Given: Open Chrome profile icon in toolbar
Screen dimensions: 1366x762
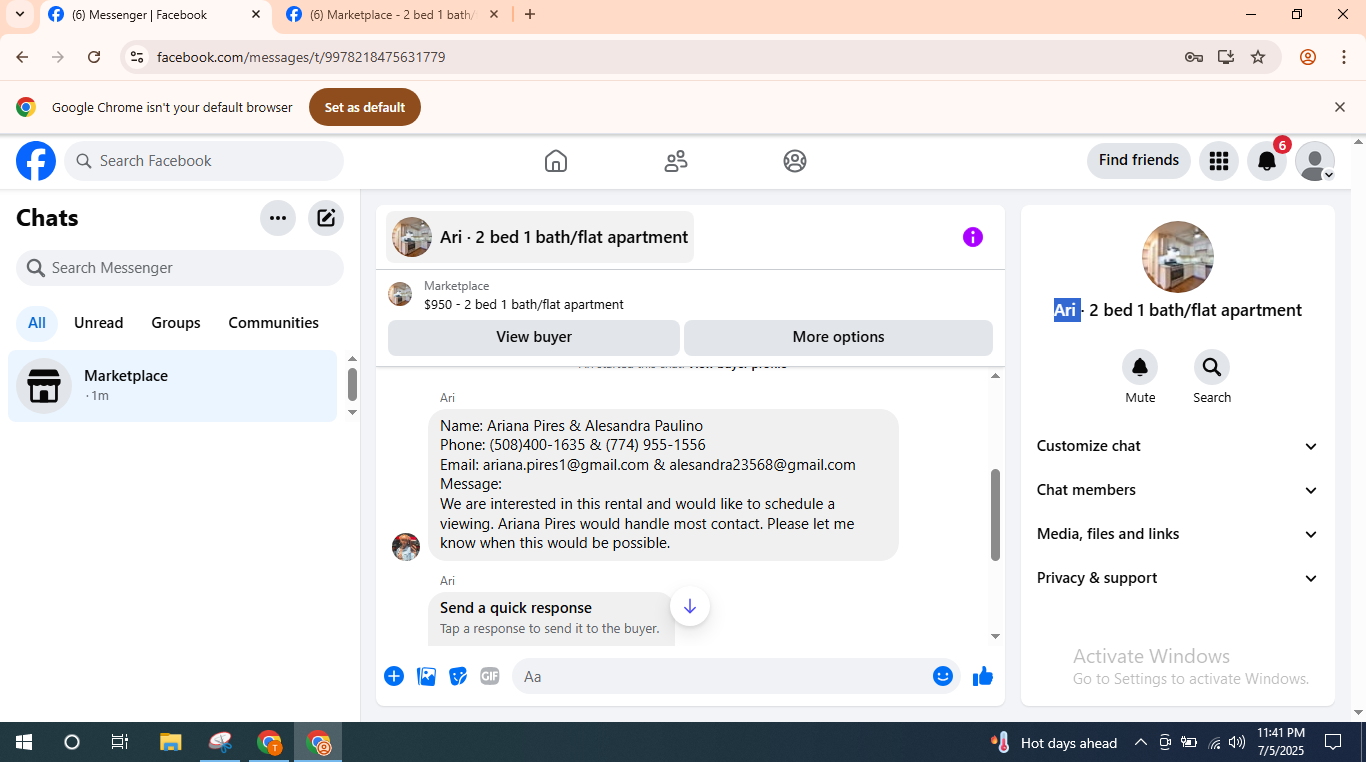Looking at the screenshot, I should (x=1308, y=57).
